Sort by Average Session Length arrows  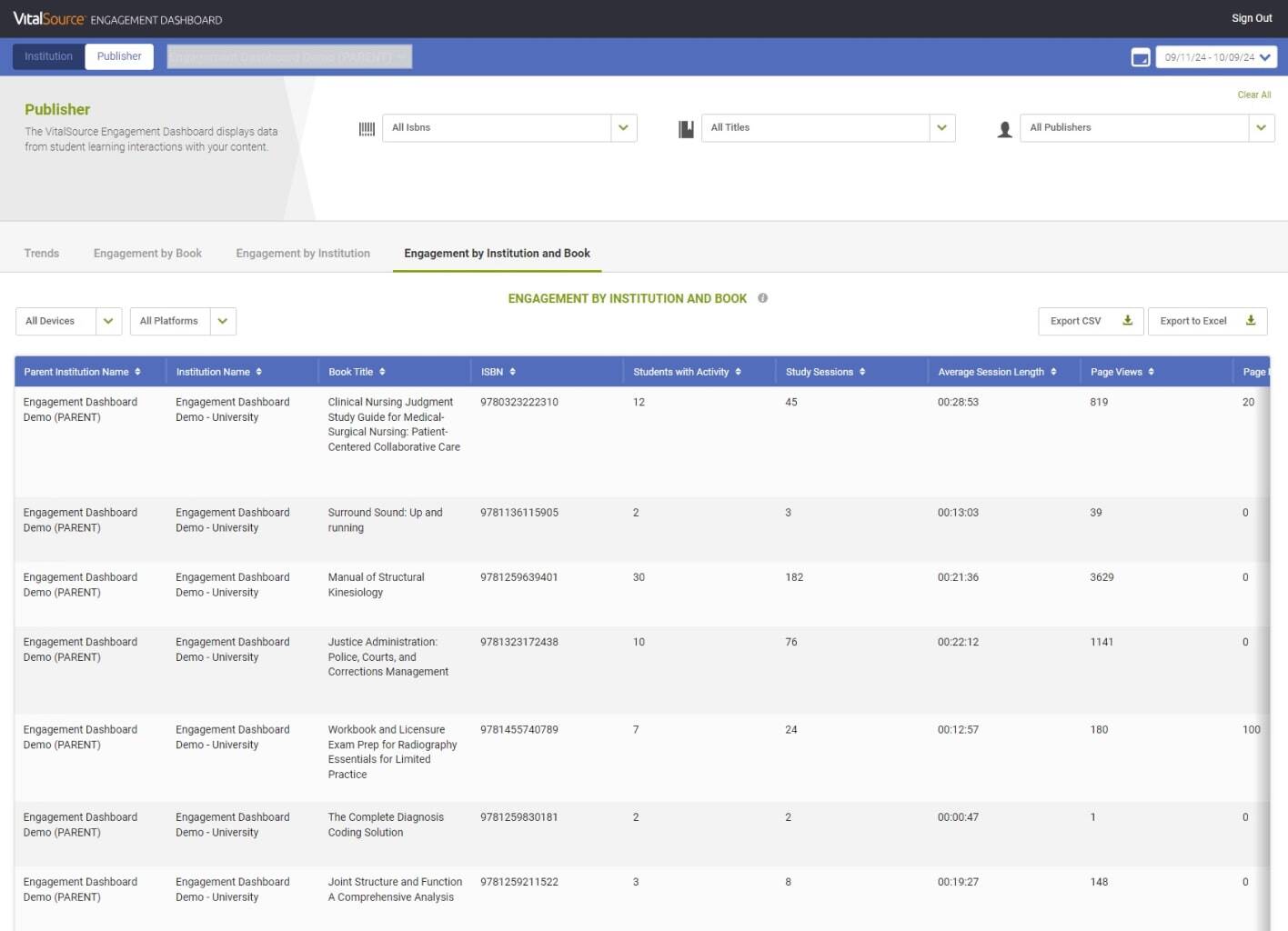coord(1053,372)
